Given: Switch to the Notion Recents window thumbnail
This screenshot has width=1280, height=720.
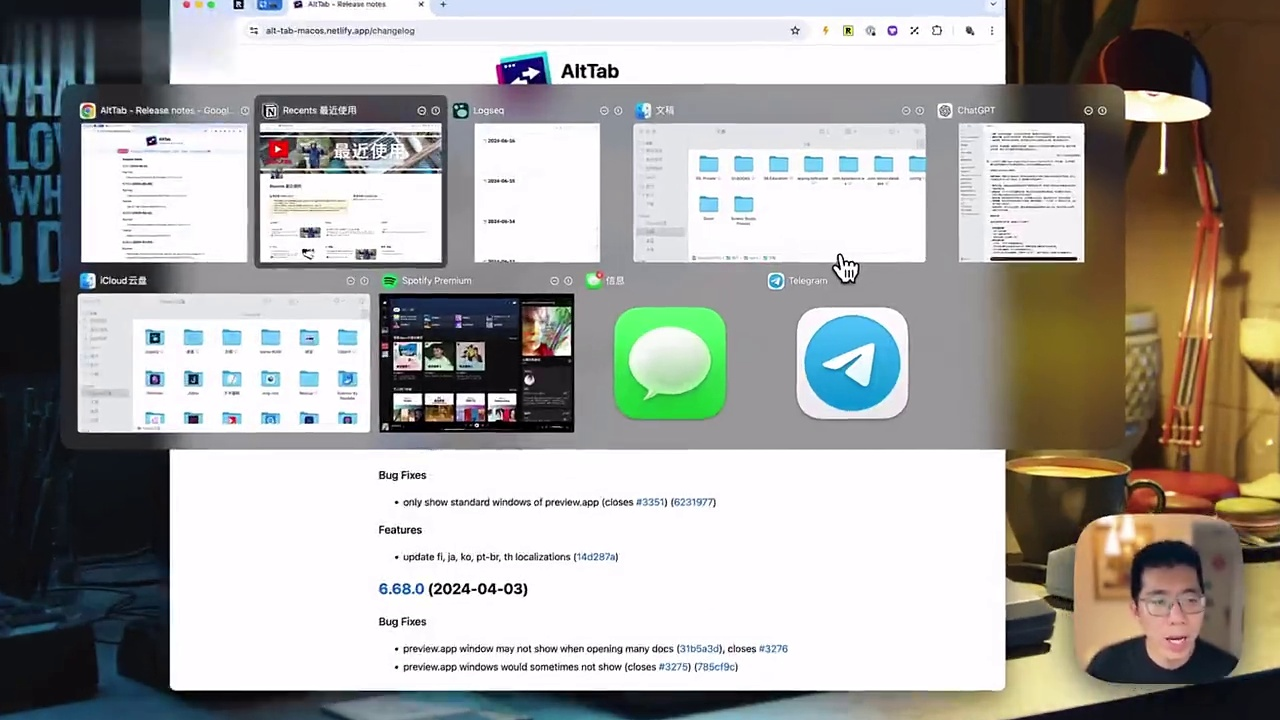Looking at the screenshot, I should point(350,193).
